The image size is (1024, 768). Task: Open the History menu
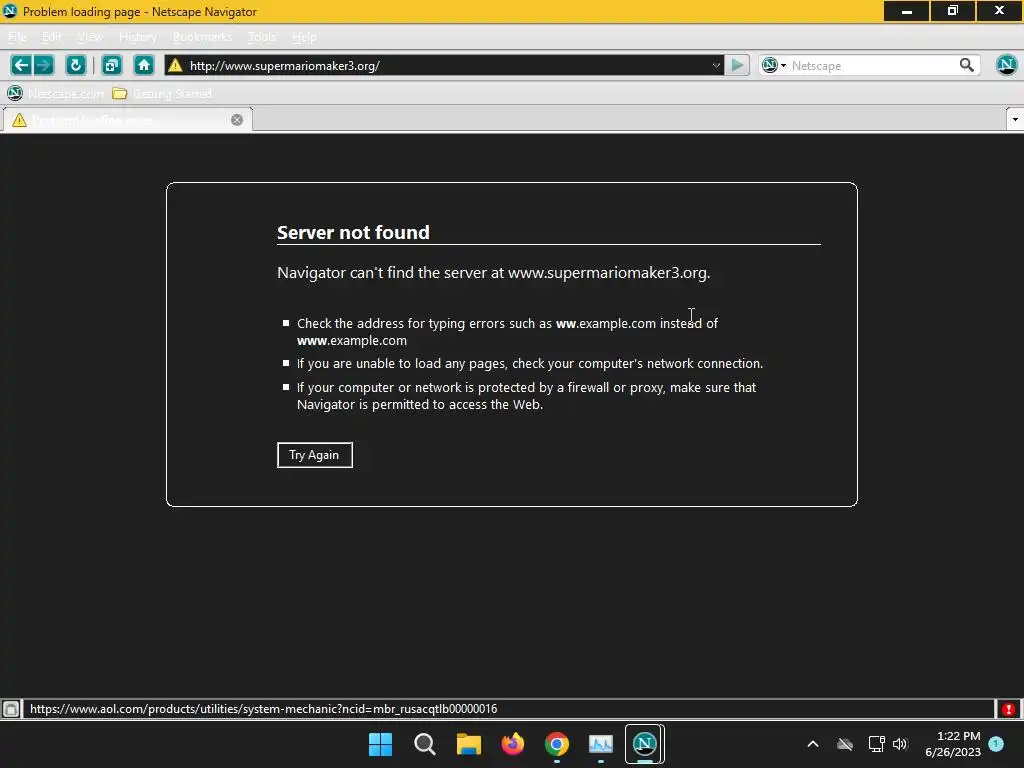click(x=138, y=37)
